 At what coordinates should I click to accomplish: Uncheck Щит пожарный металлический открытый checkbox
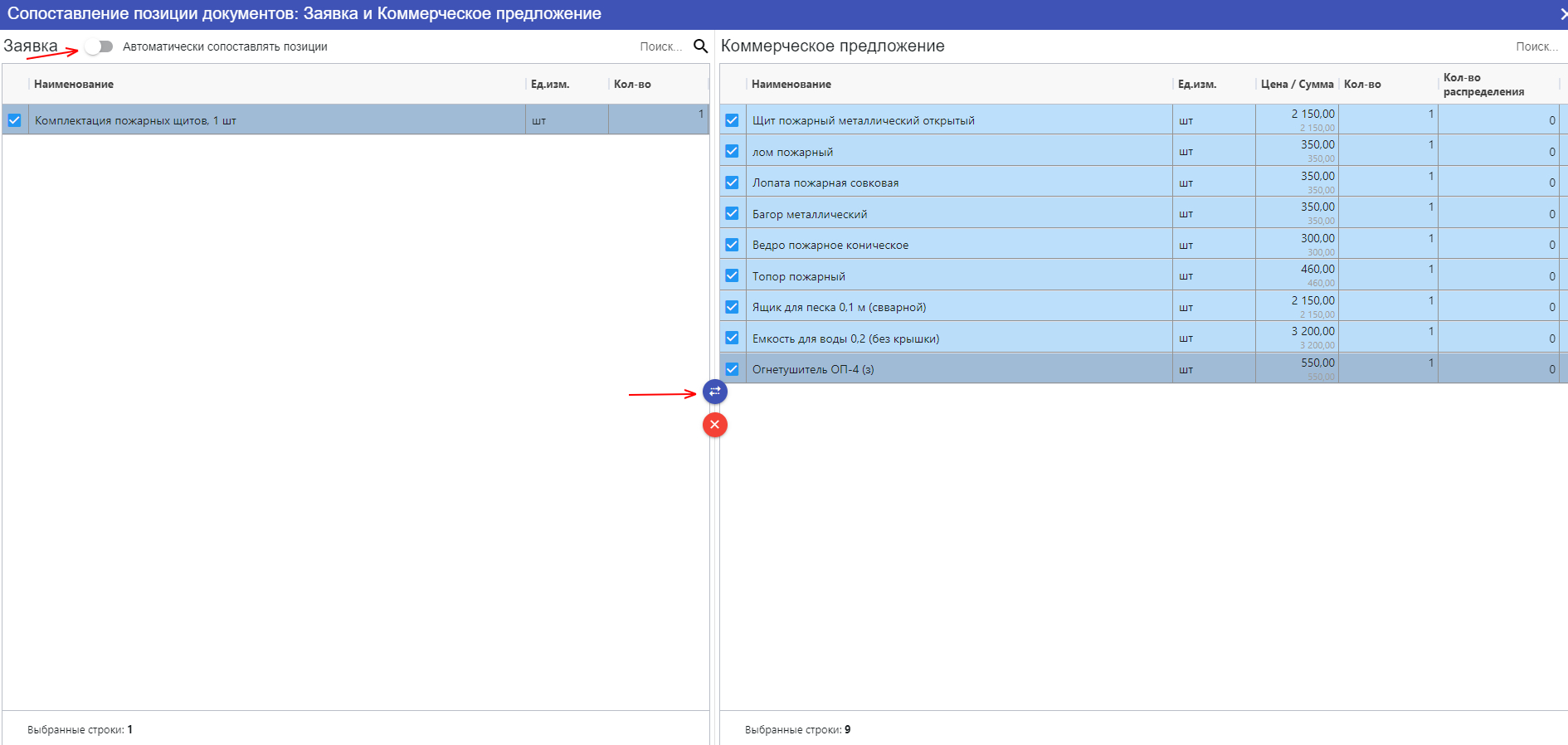click(732, 120)
